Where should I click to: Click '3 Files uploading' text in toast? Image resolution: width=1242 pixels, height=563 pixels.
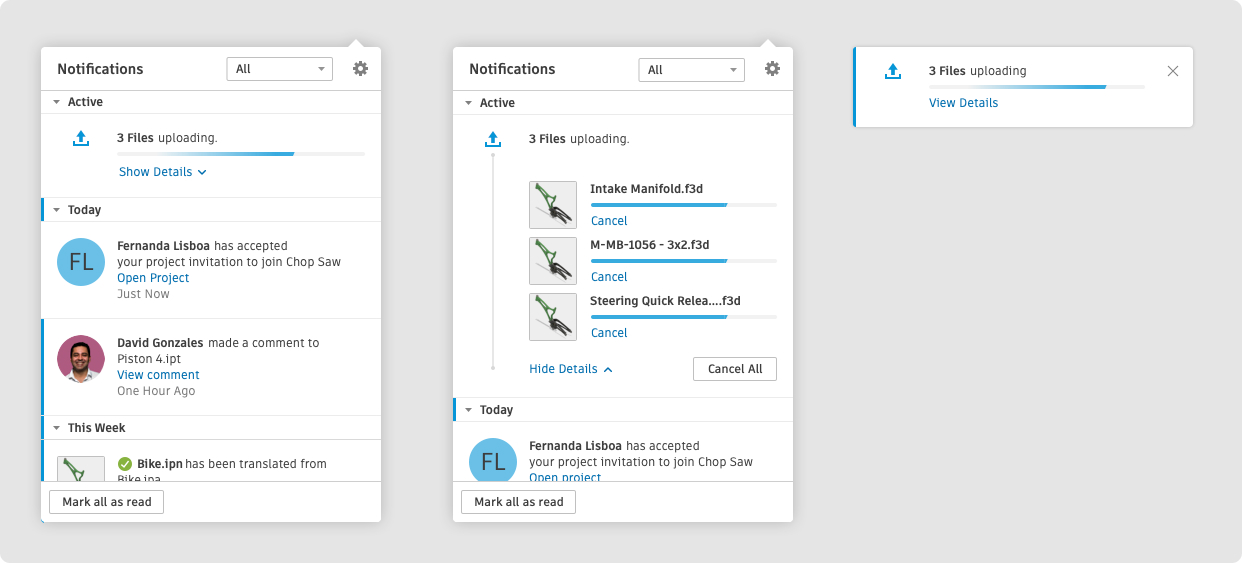pos(977,71)
